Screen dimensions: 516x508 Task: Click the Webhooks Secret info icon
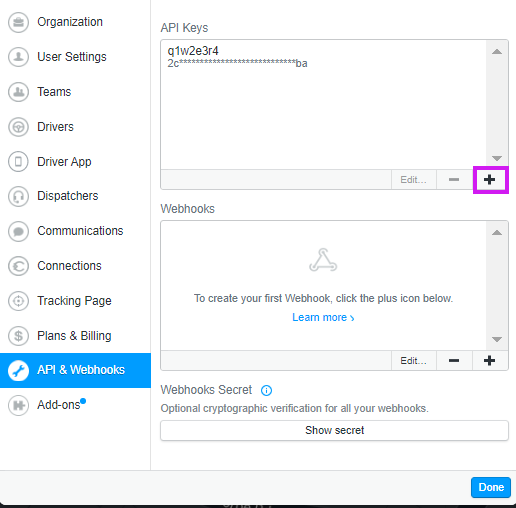[266, 390]
